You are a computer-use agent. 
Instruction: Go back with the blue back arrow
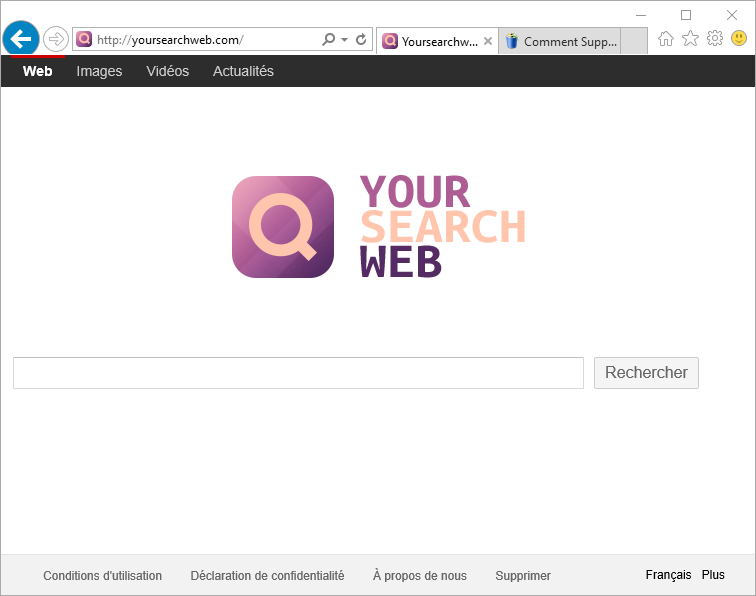click(21, 39)
